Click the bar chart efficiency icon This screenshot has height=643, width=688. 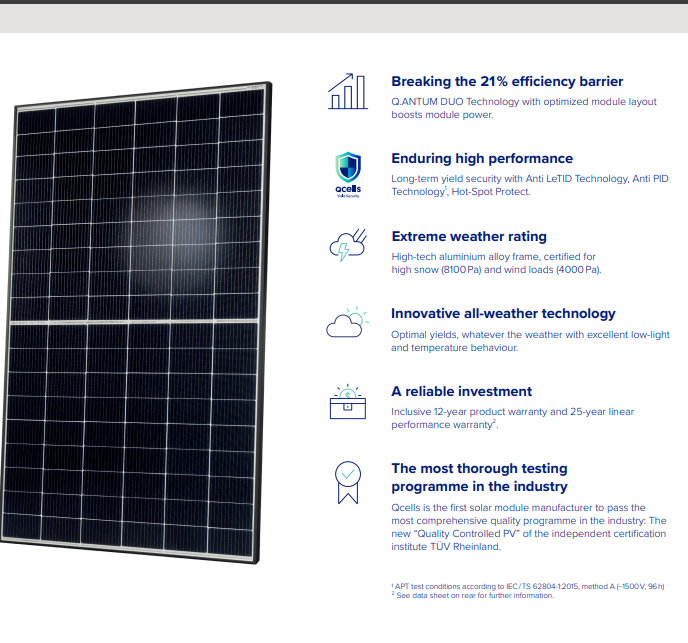pyautogui.click(x=348, y=91)
